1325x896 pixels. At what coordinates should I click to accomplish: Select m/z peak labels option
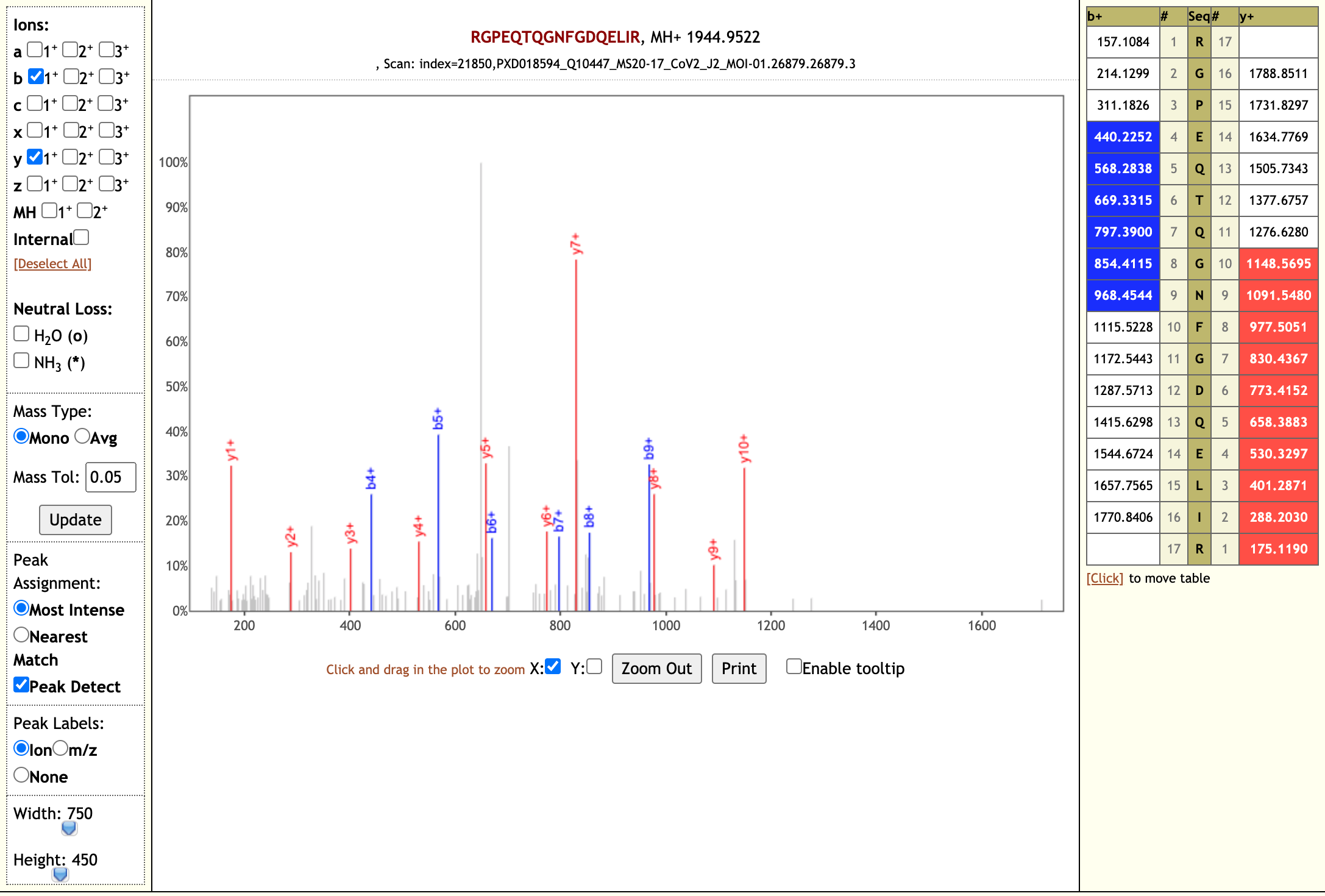pyautogui.click(x=60, y=748)
